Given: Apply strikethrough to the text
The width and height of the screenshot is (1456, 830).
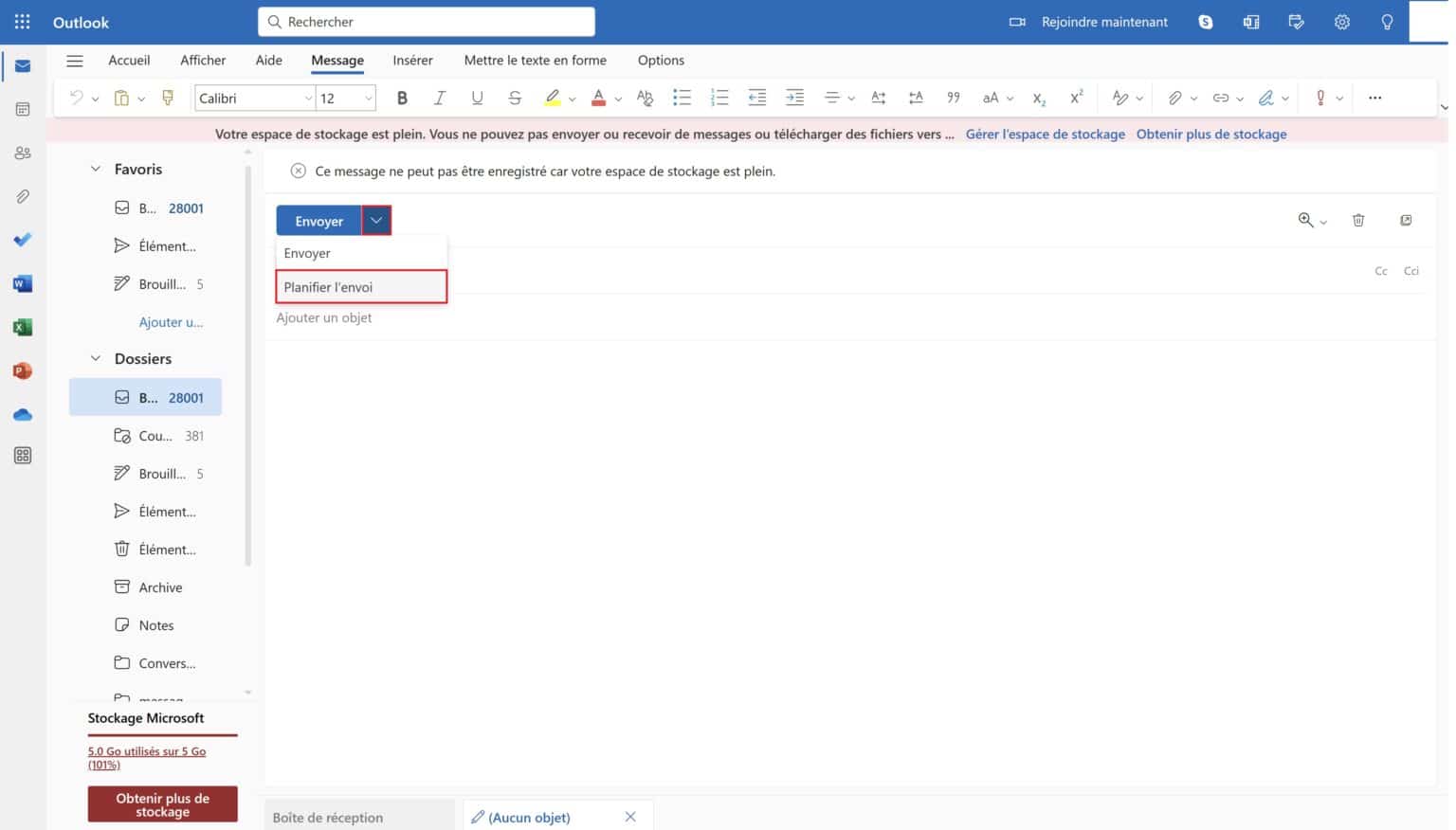Looking at the screenshot, I should 515,98.
